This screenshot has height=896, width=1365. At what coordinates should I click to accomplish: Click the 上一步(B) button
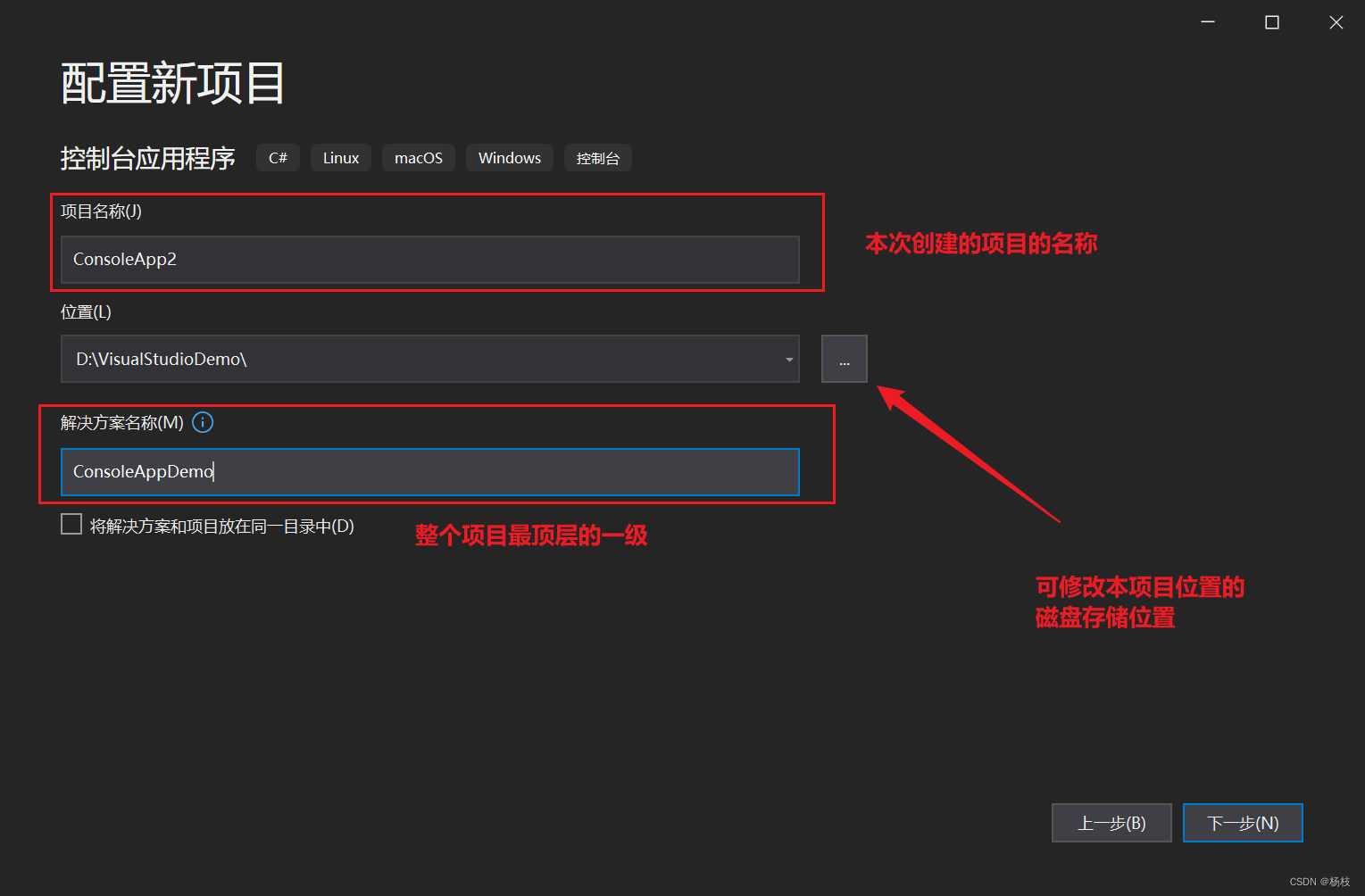pos(1111,822)
